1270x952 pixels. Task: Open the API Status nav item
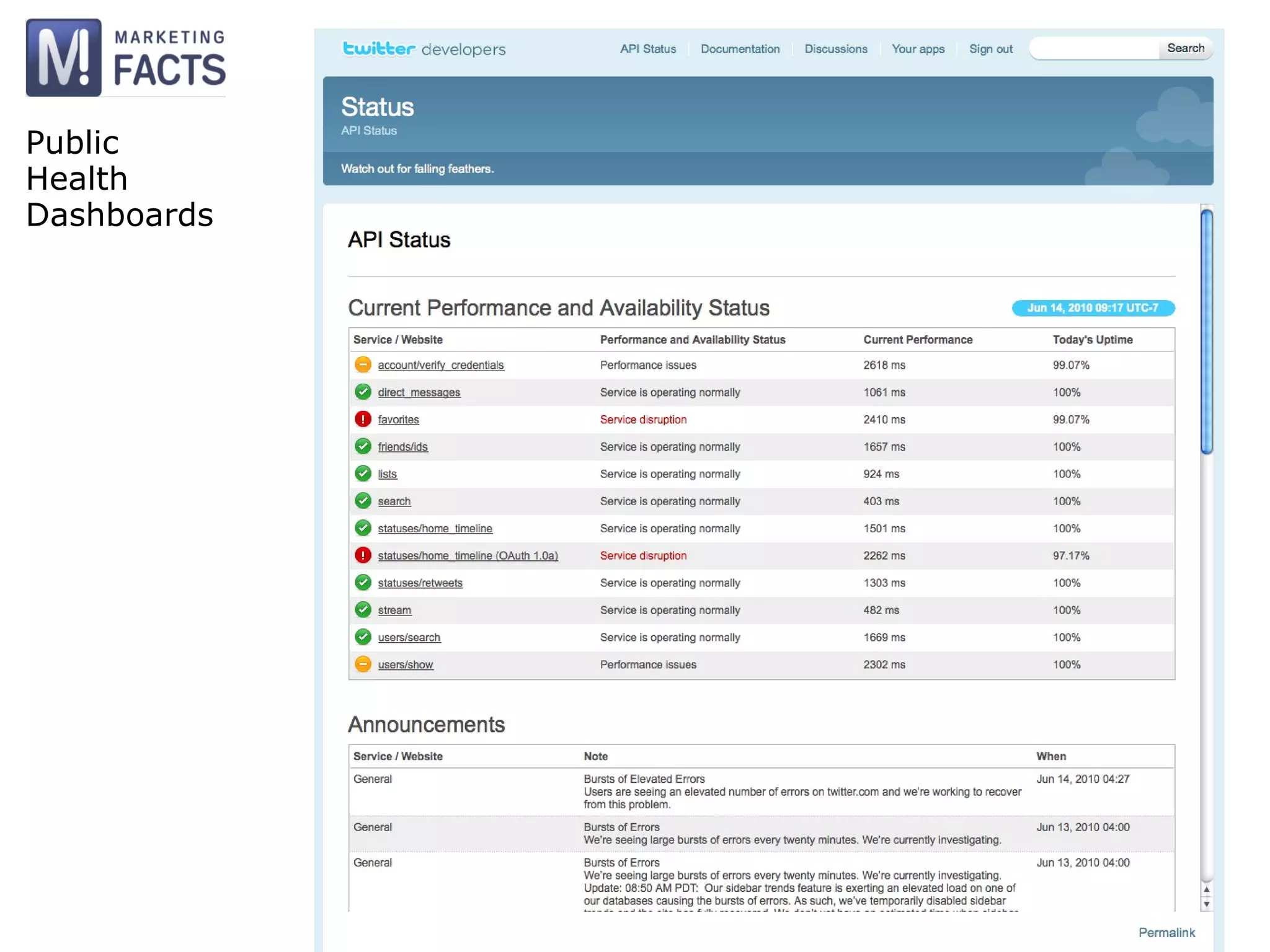[x=648, y=49]
